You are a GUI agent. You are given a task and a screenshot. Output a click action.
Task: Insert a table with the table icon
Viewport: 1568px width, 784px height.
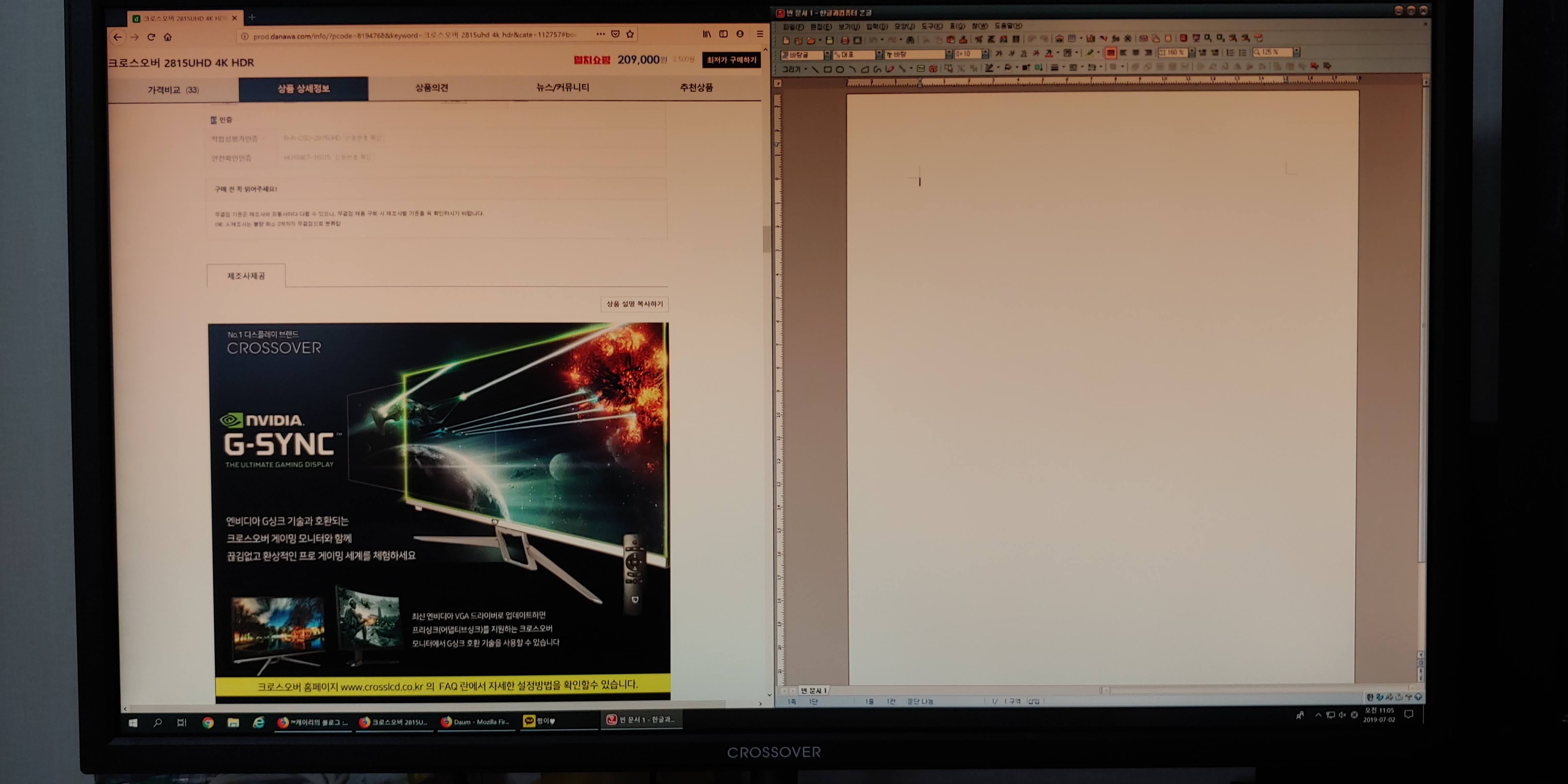click(1072, 39)
